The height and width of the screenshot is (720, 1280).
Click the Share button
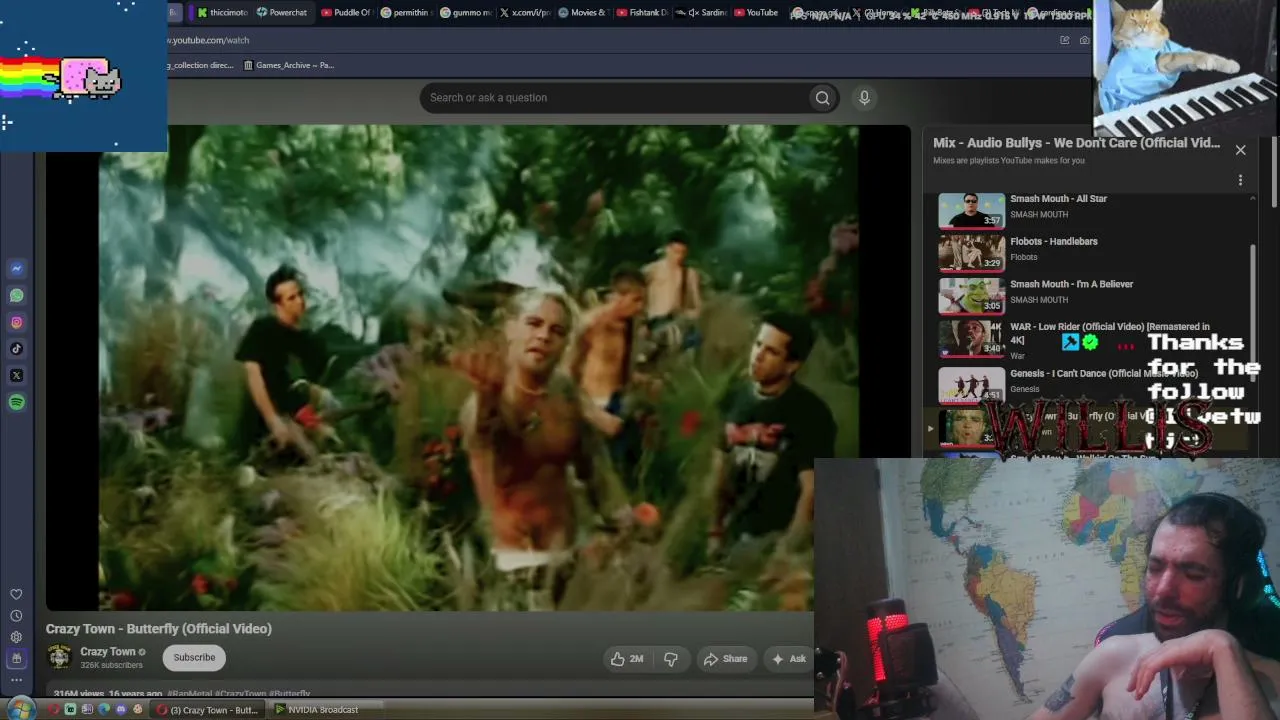(725, 658)
